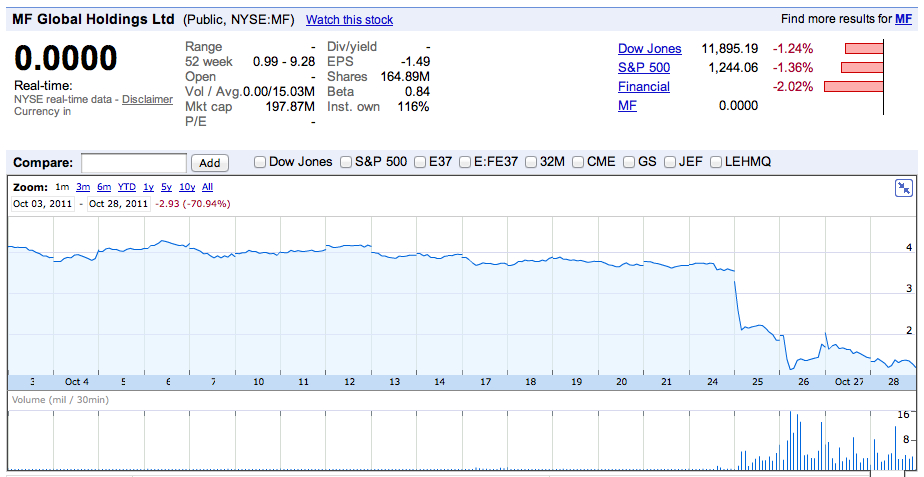Click the S&P 500 red change bar
Screen dimensions: 924x477
pos(862,68)
